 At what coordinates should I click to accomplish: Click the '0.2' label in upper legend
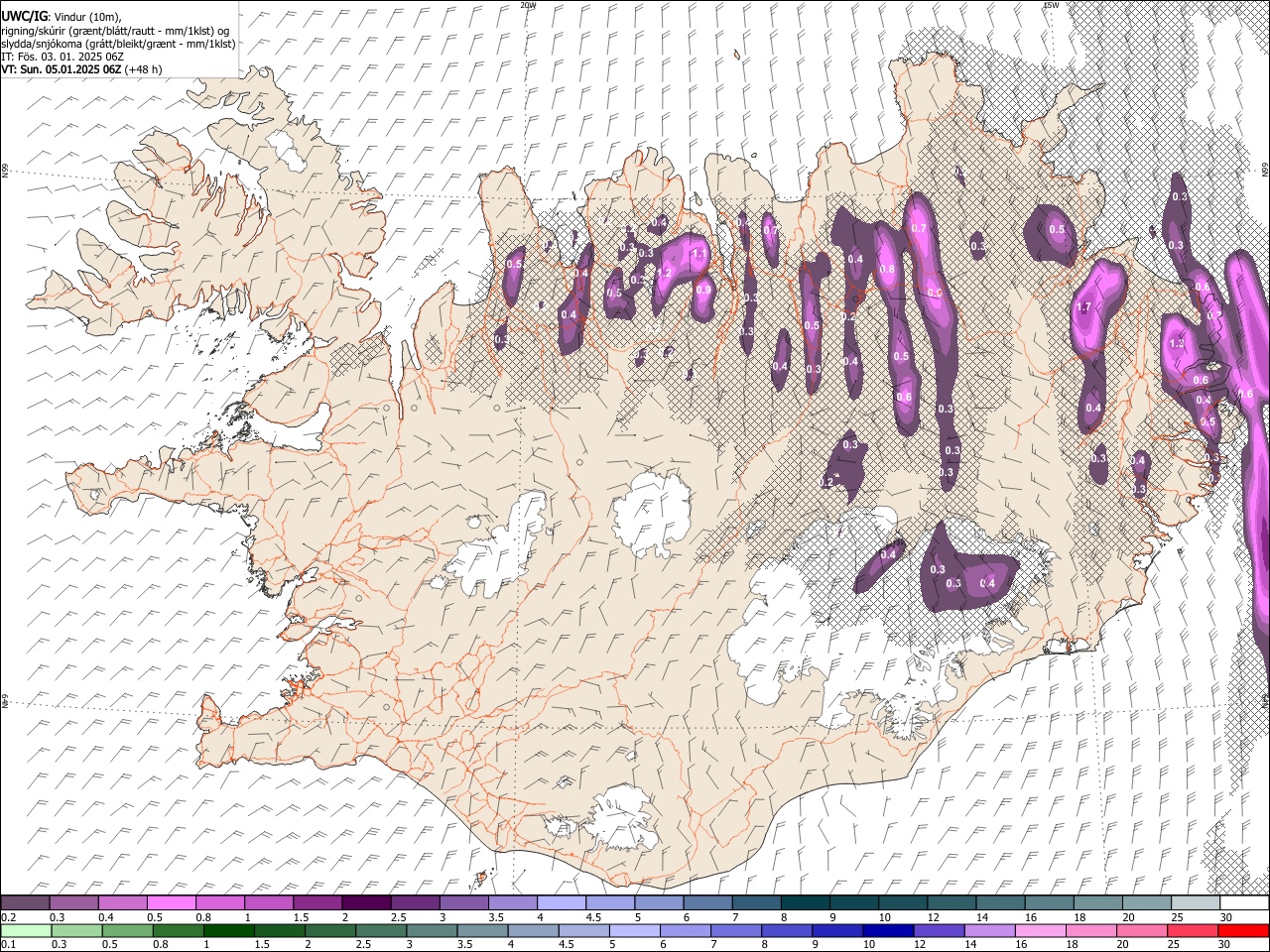coord(8,917)
